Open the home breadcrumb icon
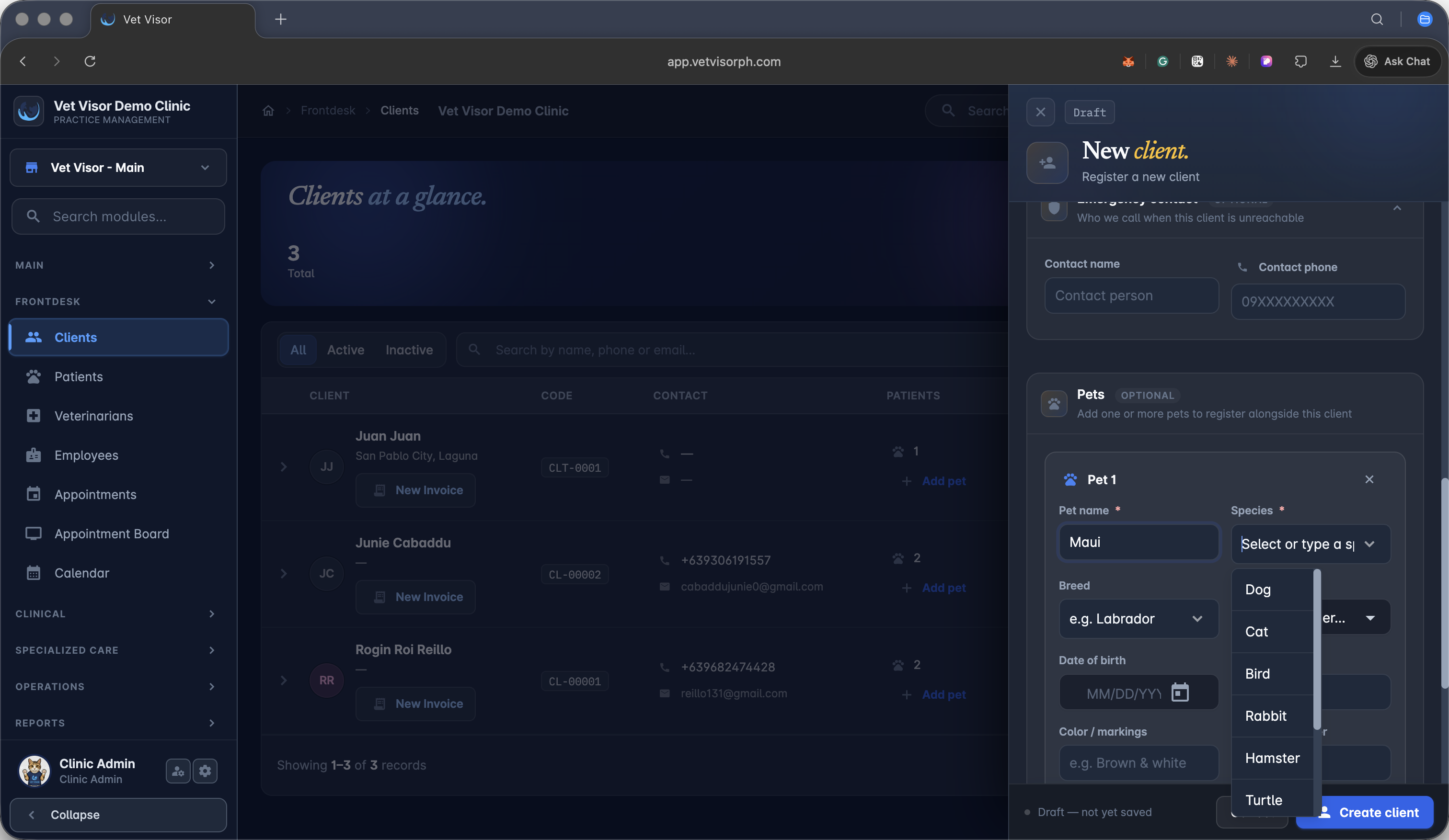The image size is (1449, 840). pos(268,111)
